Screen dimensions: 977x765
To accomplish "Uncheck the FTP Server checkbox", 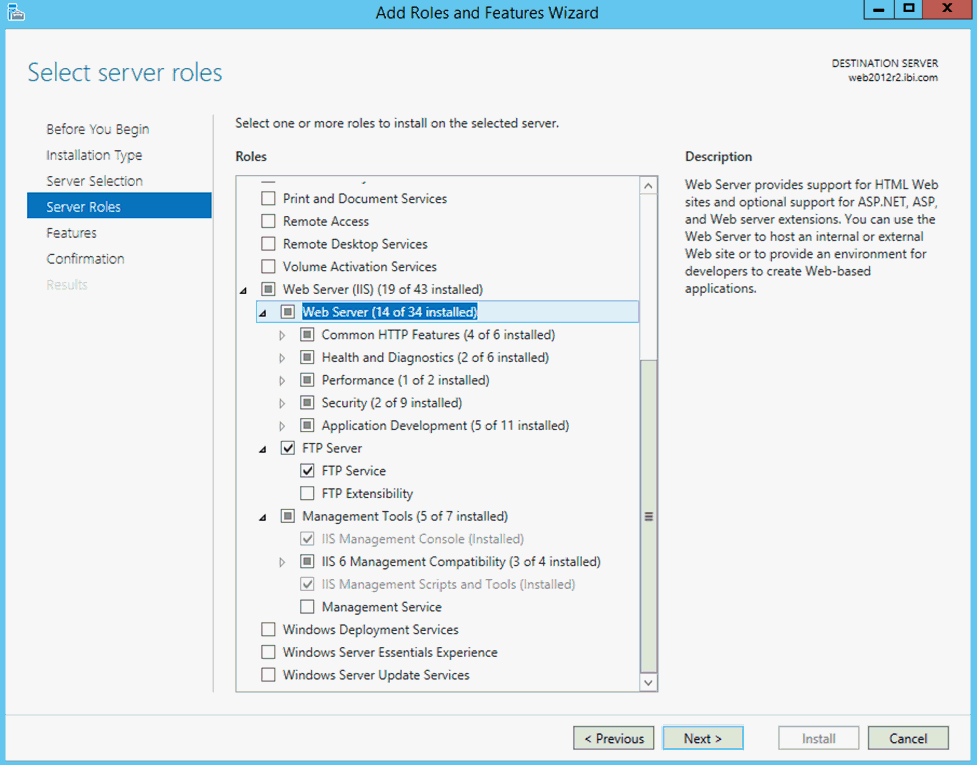I will click(287, 448).
